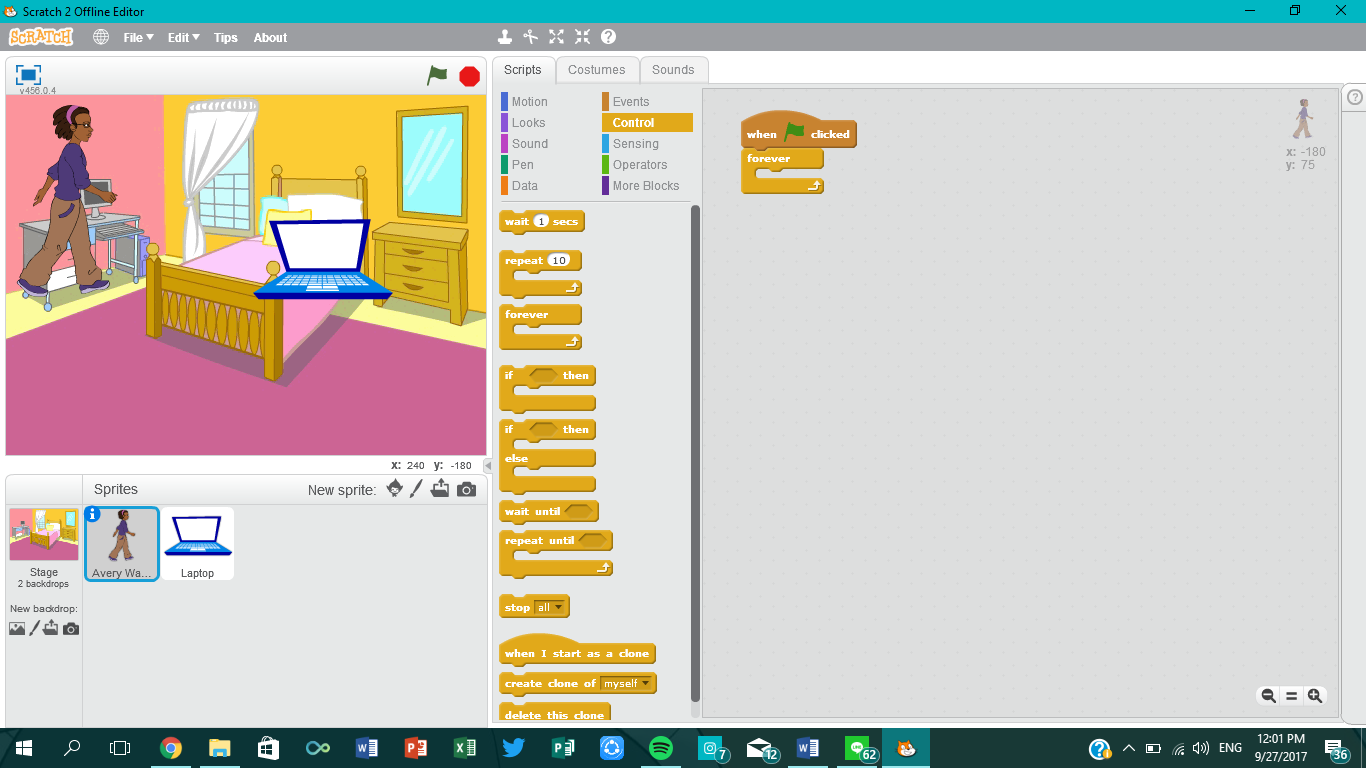Paint a new sprite with the paintbrush icon
Screen dimensions: 1366x768
pos(417,488)
